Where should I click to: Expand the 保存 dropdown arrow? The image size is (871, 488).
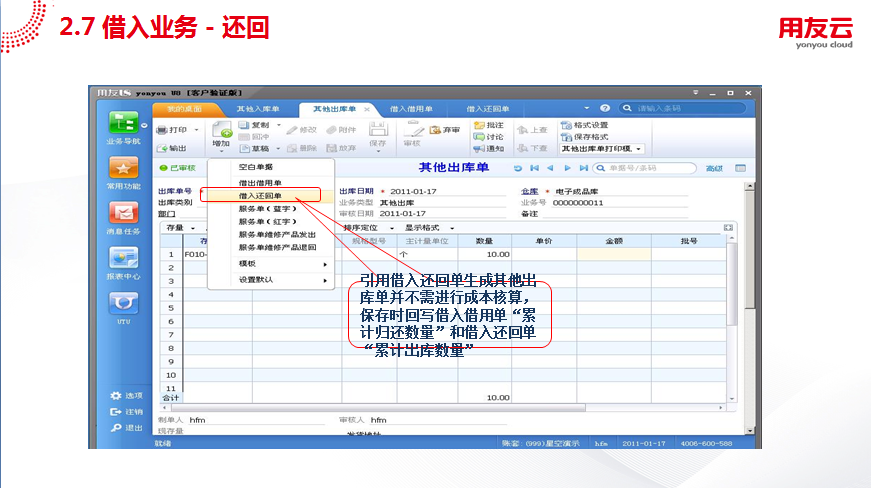[378, 151]
